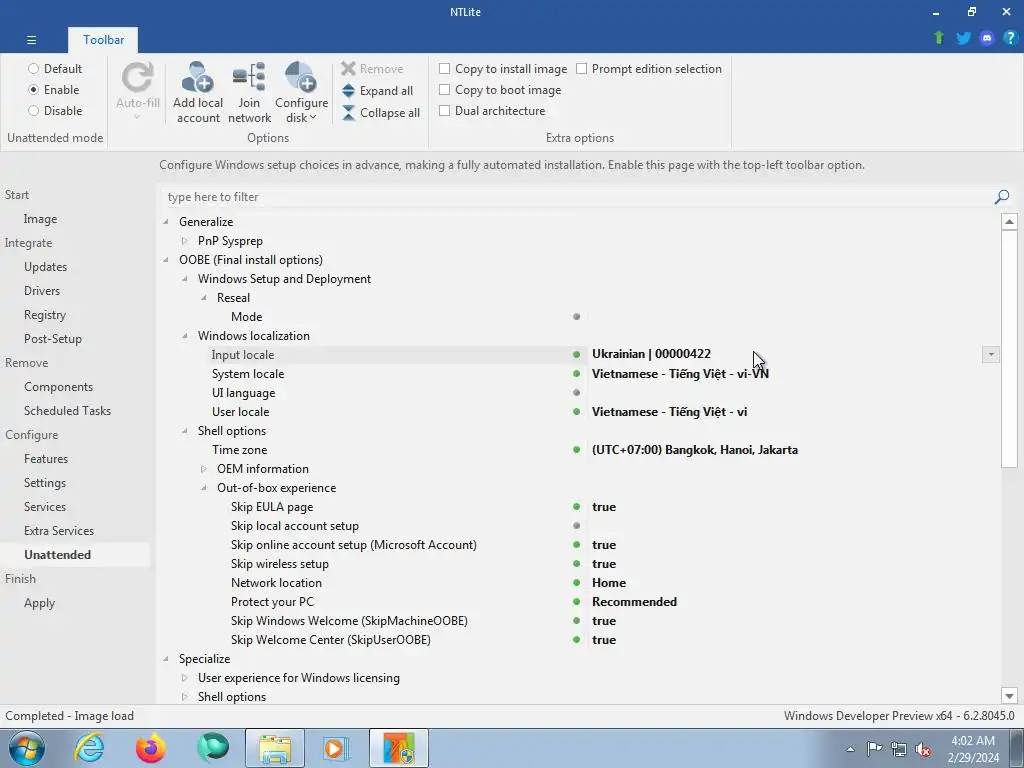
Task: Expand the OEM information node
Action: [x=204, y=469]
